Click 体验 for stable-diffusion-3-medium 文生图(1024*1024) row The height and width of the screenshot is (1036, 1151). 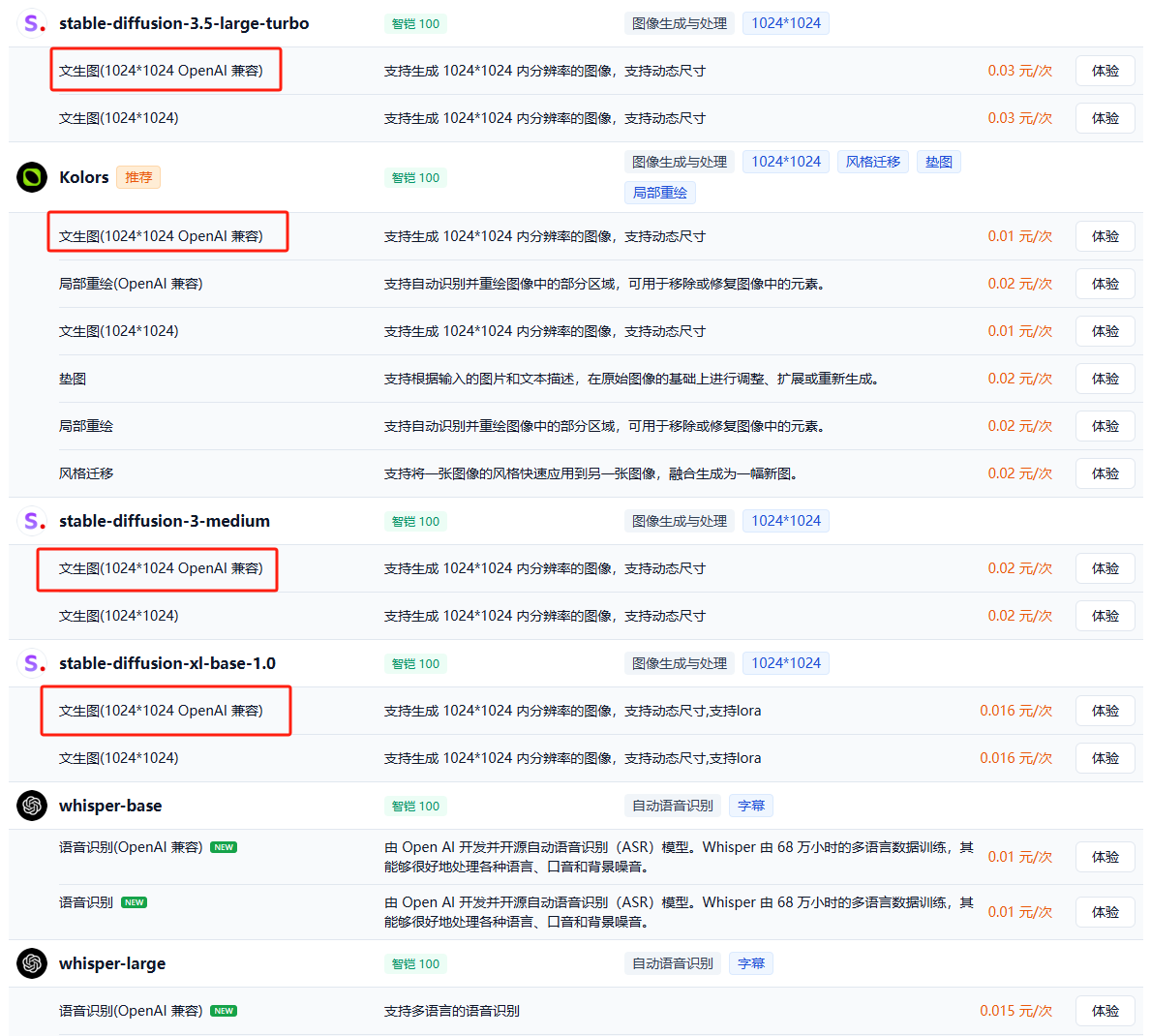pos(1105,615)
